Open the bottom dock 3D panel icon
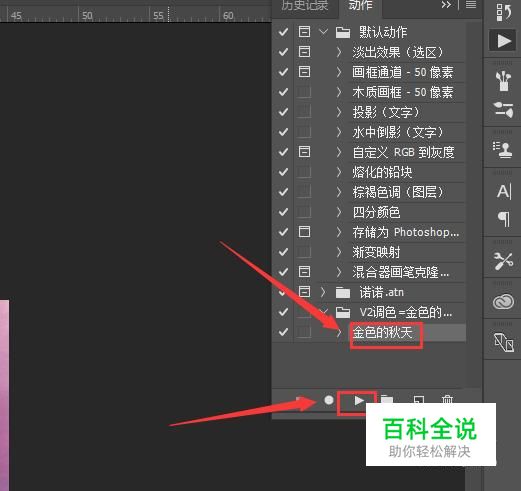This screenshot has width=521, height=491. pyautogui.click(x=503, y=342)
